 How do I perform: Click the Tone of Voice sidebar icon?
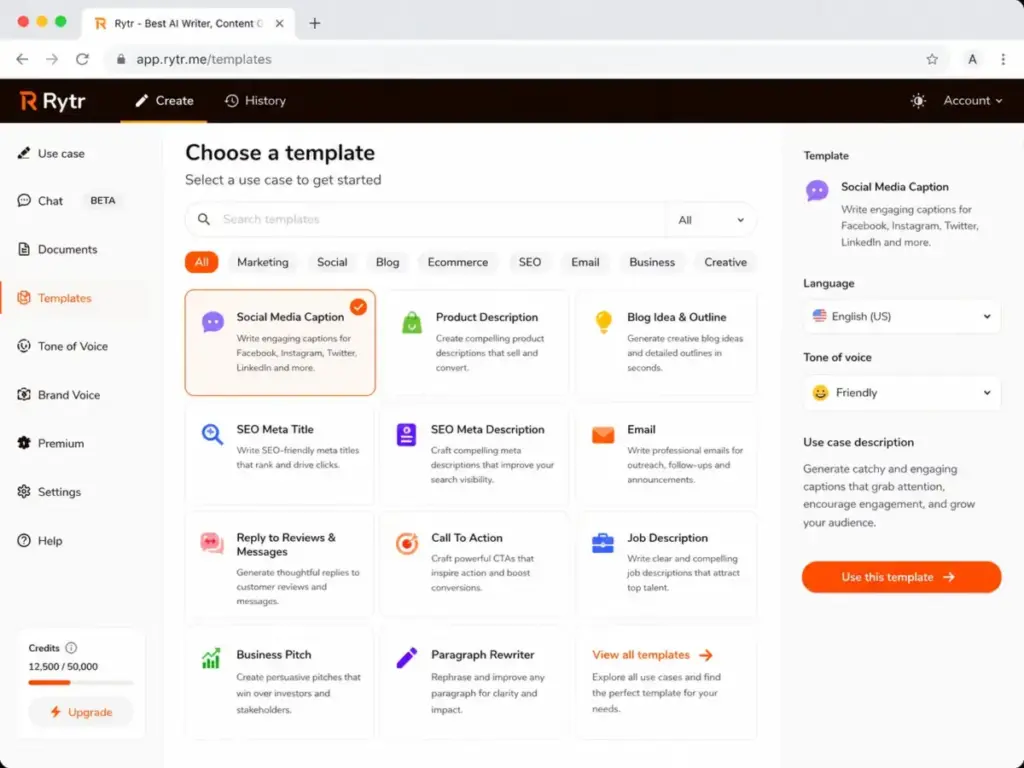(24, 346)
